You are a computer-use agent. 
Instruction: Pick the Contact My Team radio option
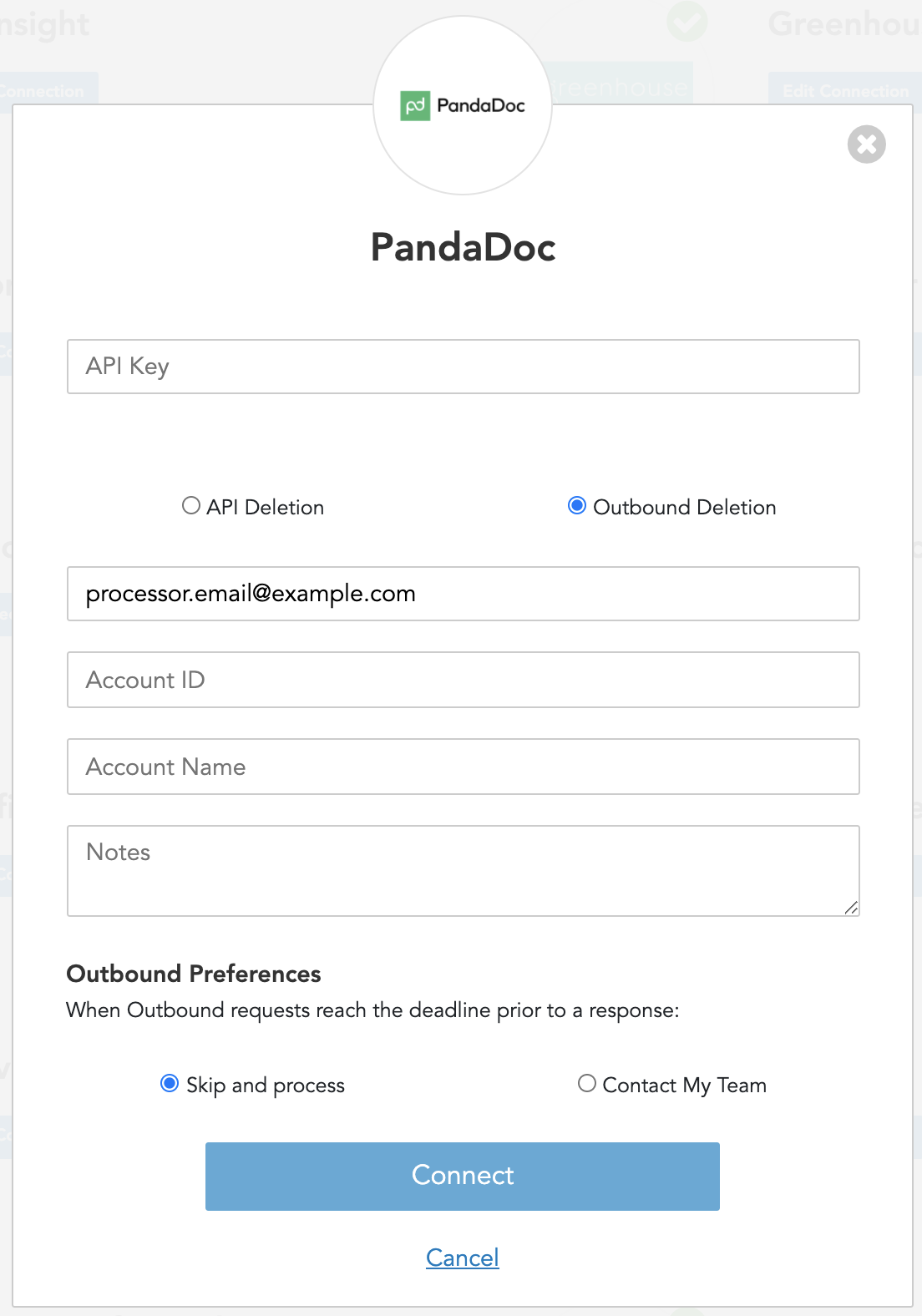(587, 1084)
